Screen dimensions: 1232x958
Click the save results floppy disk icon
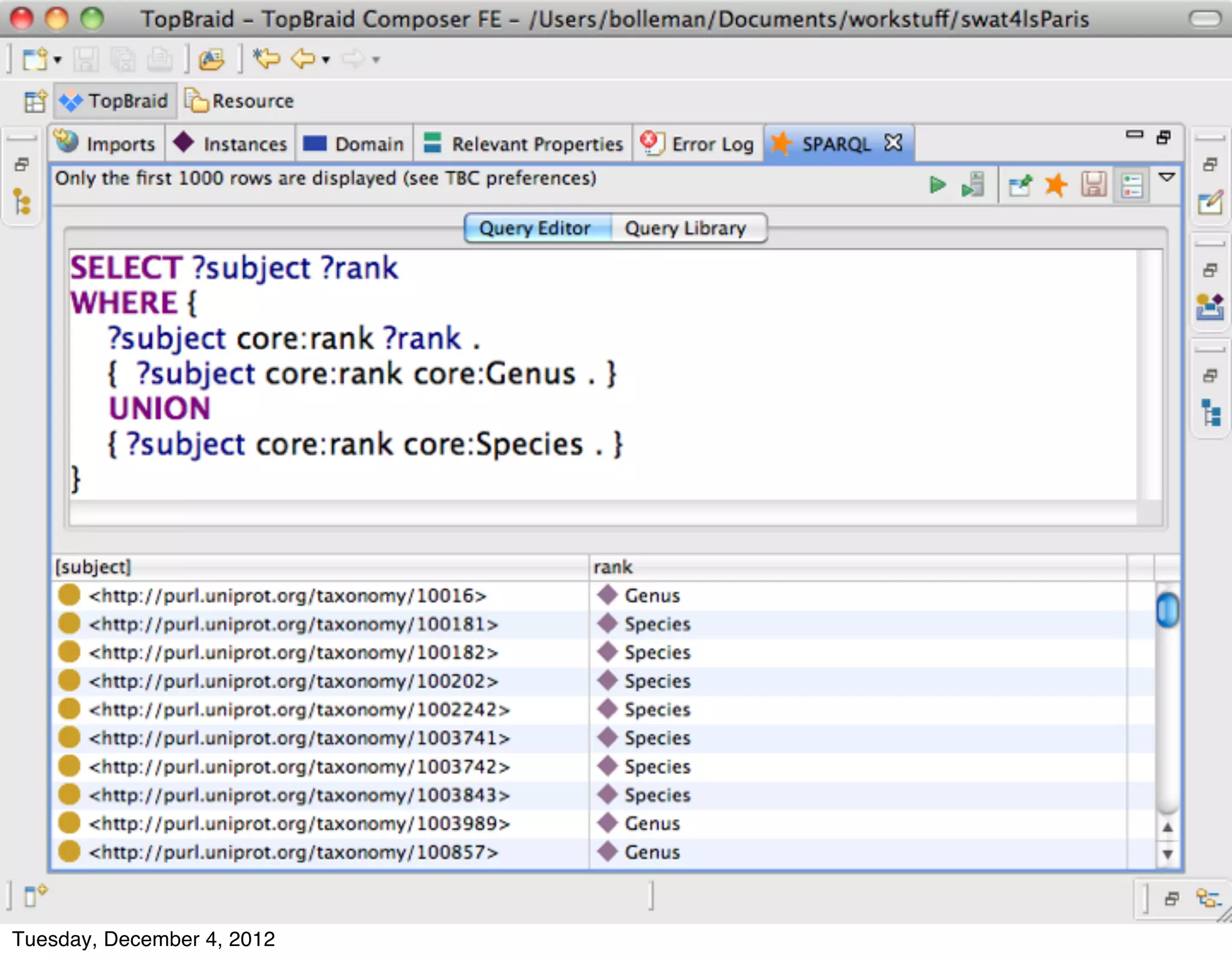1094,185
